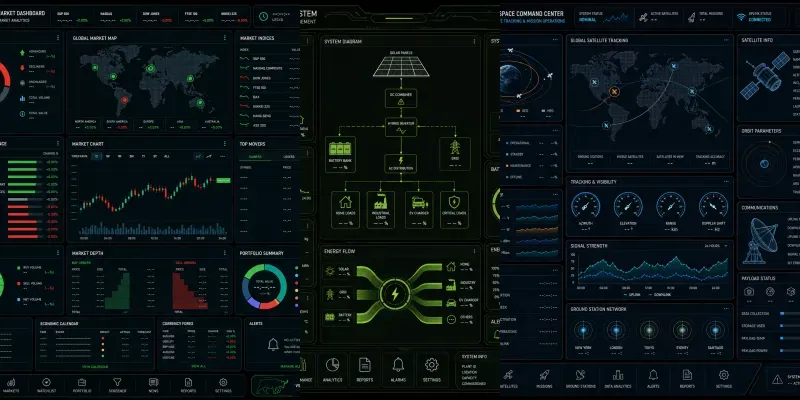Switch Market Chart to line chart type

(209, 156)
